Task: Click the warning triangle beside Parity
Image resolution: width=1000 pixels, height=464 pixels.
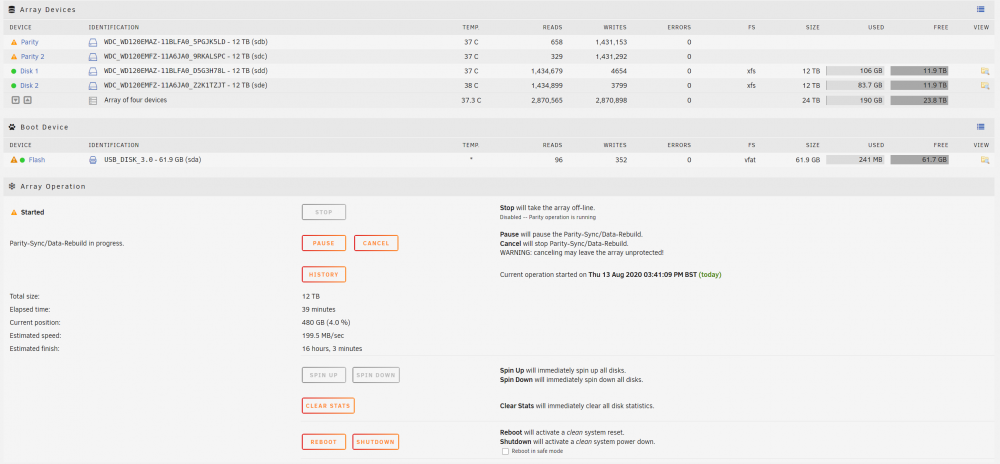Action: click(x=13, y=42)
